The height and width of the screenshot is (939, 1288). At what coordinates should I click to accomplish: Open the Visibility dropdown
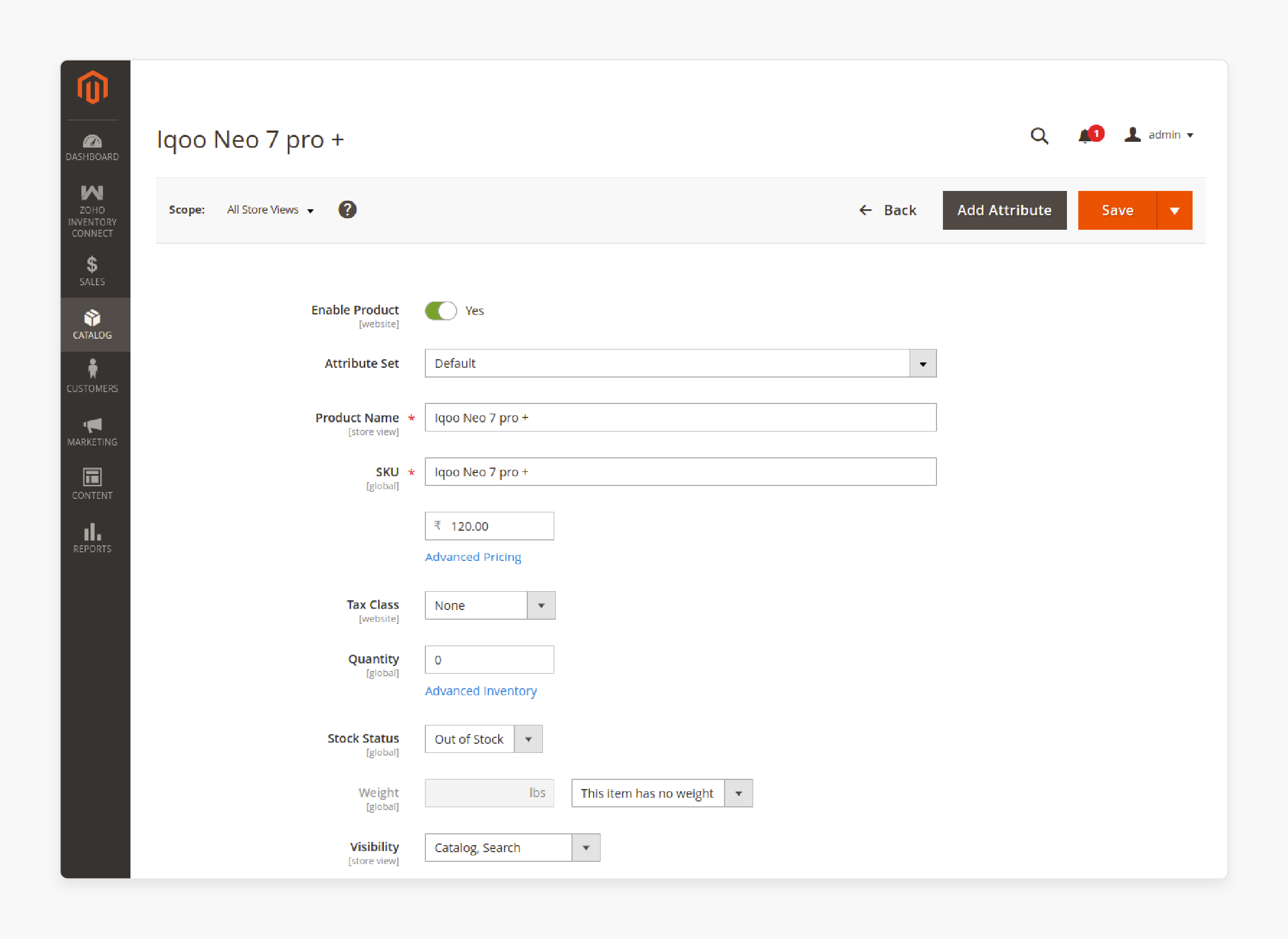512,847
